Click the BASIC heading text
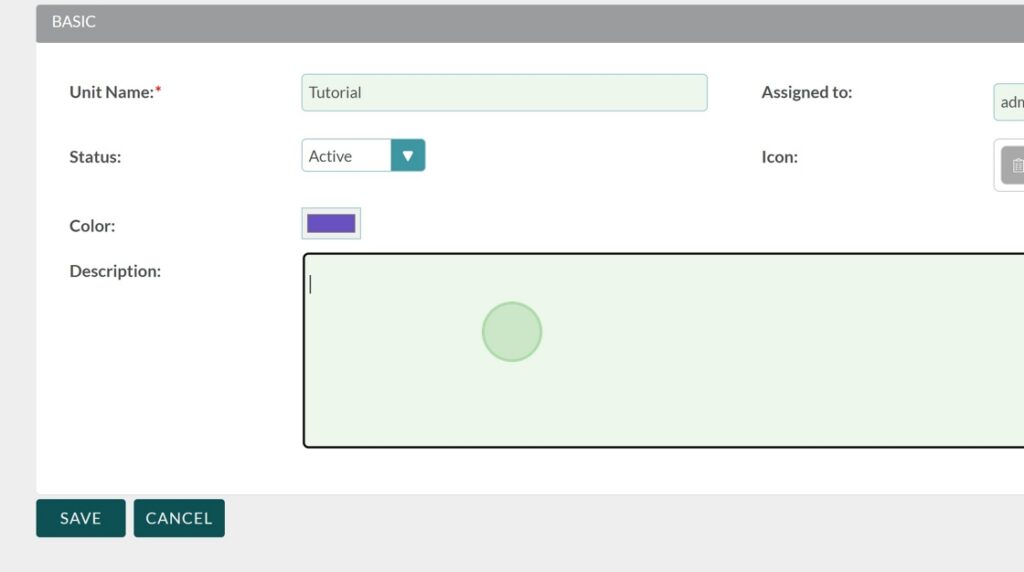 (x=74, y=22)
